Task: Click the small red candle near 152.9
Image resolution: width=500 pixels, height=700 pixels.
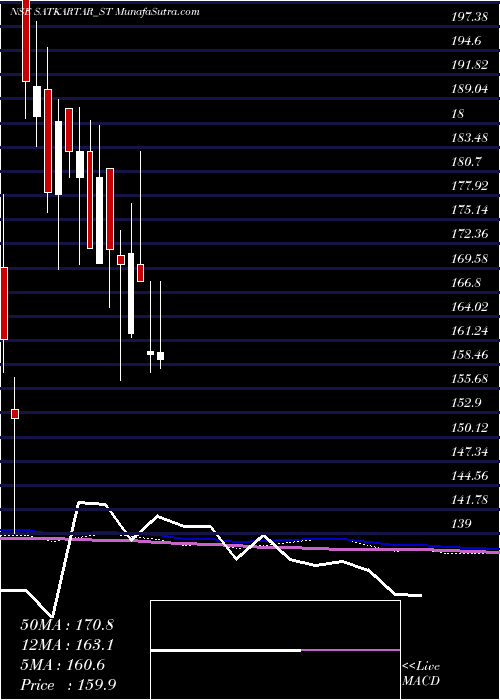Action: click(x=15, y=414)
